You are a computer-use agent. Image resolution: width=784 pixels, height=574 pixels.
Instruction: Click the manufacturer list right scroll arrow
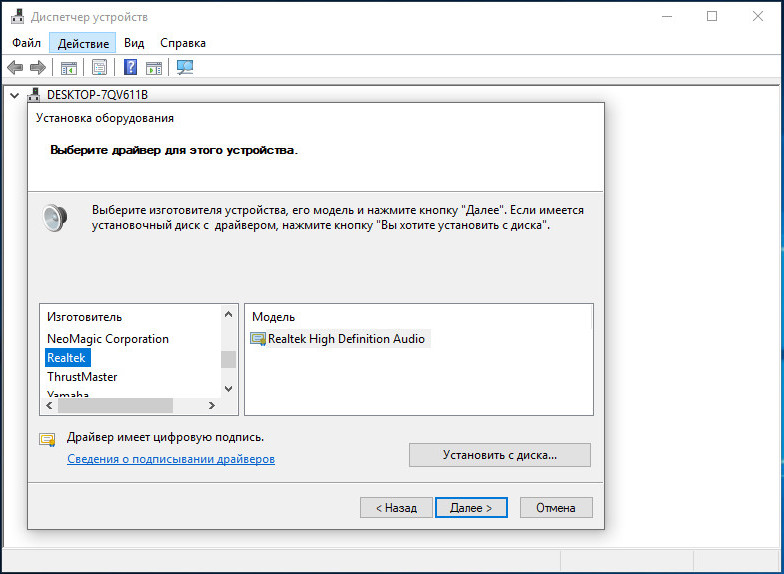point(212,406)
